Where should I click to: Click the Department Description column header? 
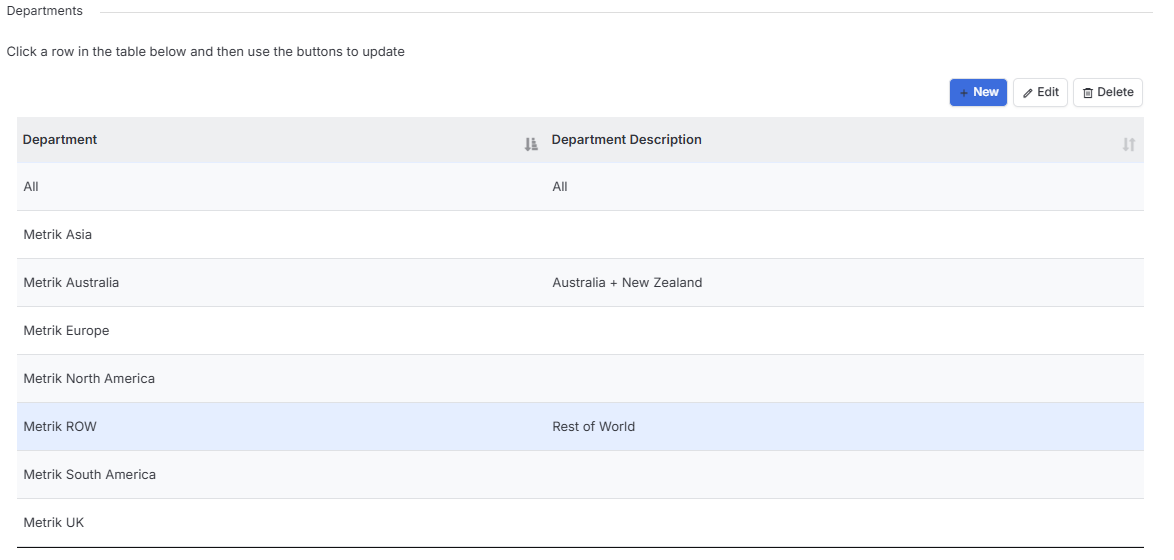(x=845, y=140)
